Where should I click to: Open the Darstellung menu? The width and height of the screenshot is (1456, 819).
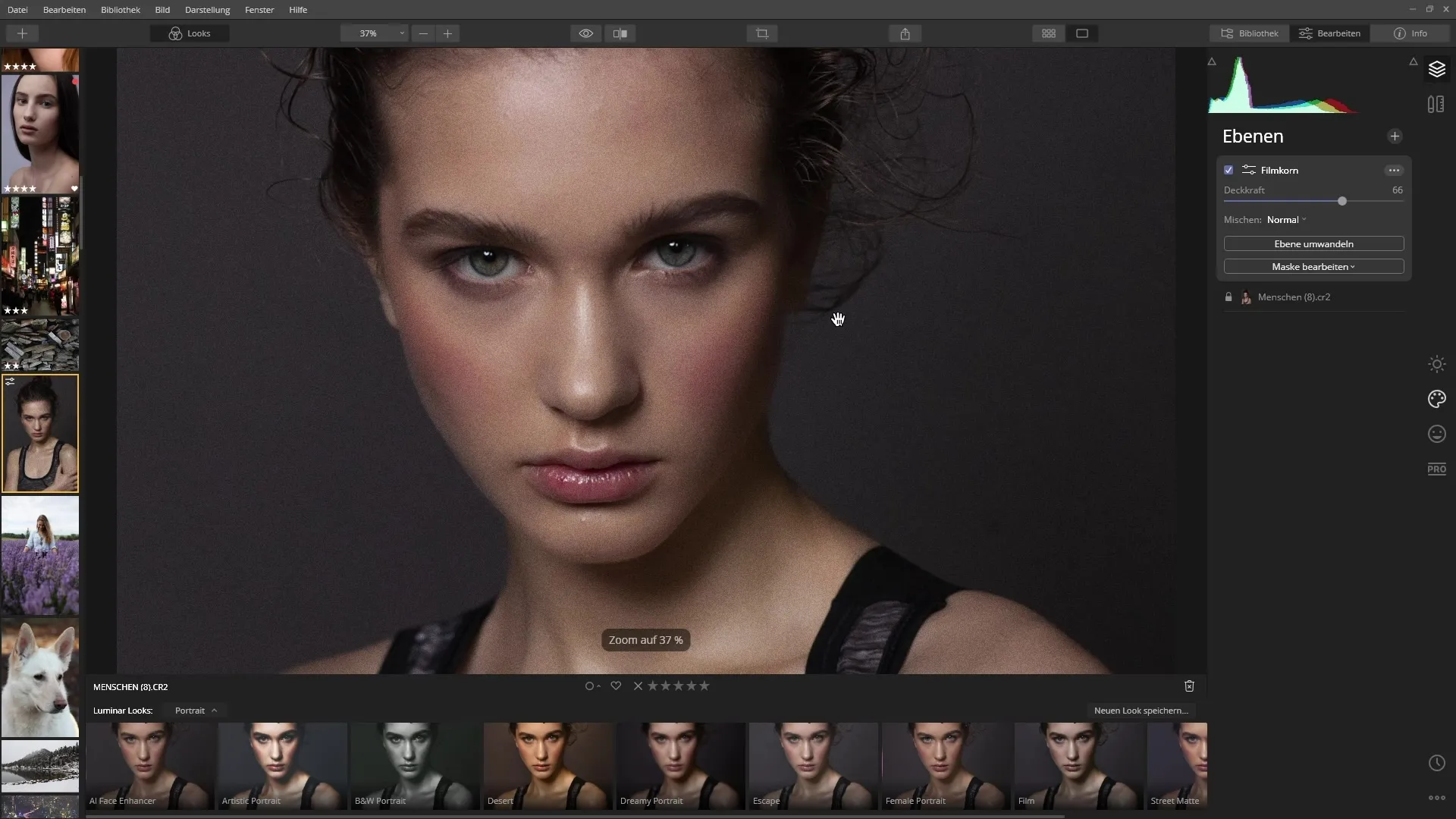point(207,10)
